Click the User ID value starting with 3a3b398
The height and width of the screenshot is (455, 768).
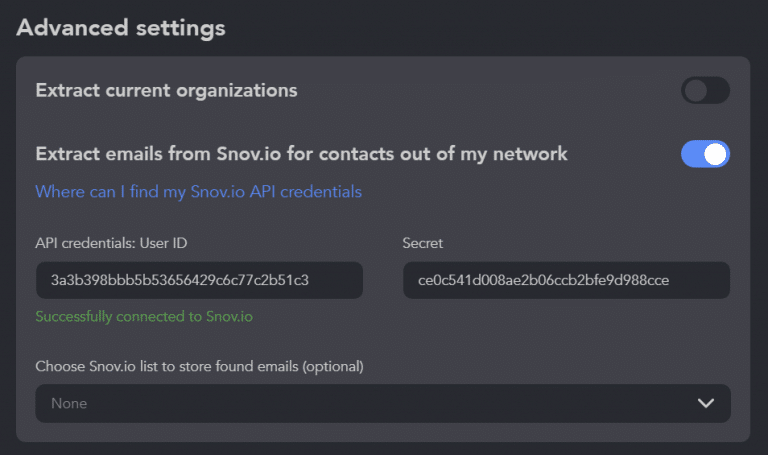point(179,281)
